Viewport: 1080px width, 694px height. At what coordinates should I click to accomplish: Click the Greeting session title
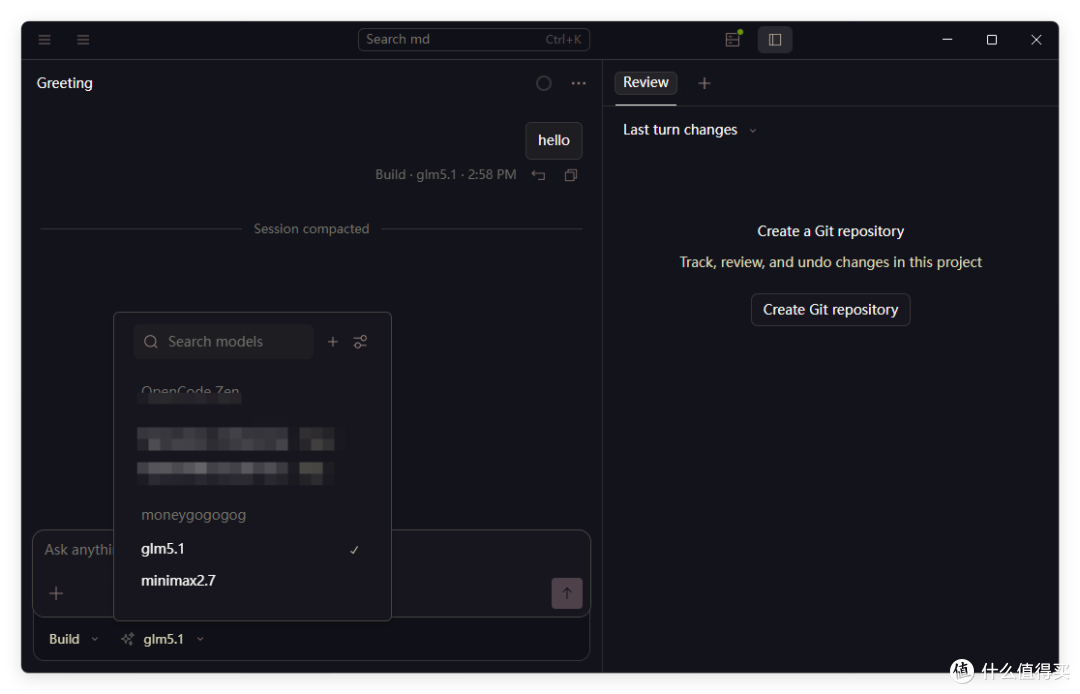point(65,83)
